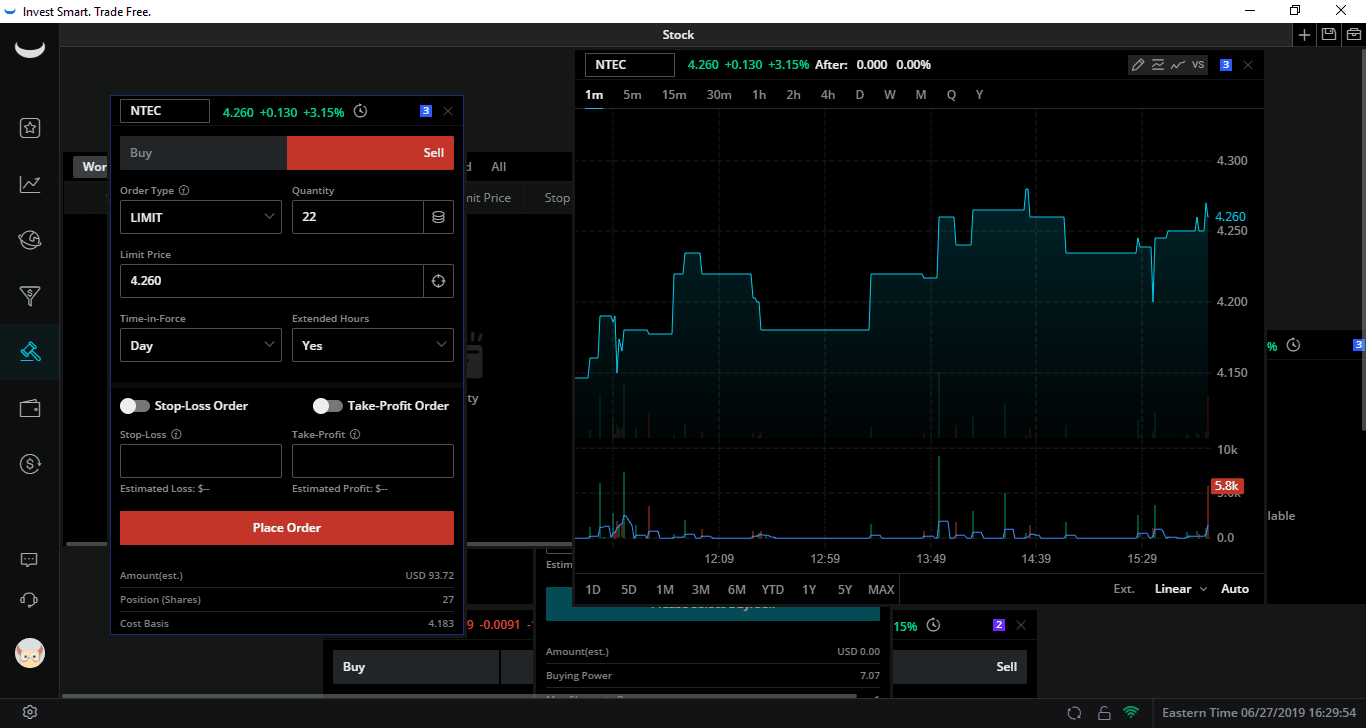Viewport: 1366px width, 728px height.
Task: Open the Order Type LIMIT dropdown
Action: point(200,216)
